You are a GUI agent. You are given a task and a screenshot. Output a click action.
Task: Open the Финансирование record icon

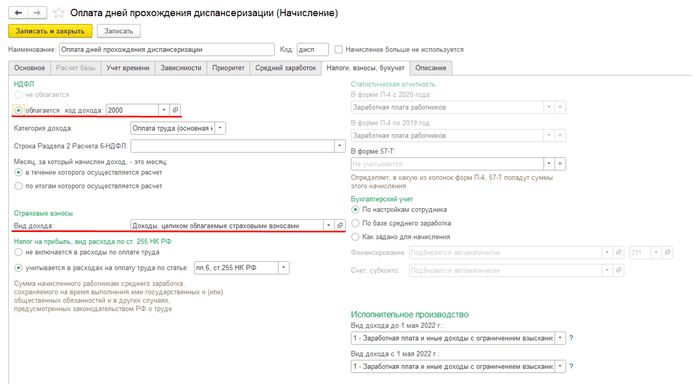[x=618, y=252]
